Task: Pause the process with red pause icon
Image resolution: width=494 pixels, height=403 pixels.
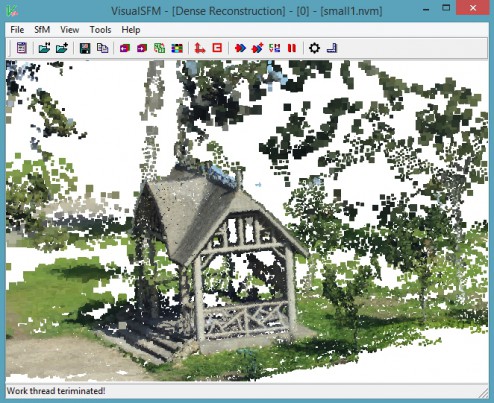Action: (x=292, y=48)
